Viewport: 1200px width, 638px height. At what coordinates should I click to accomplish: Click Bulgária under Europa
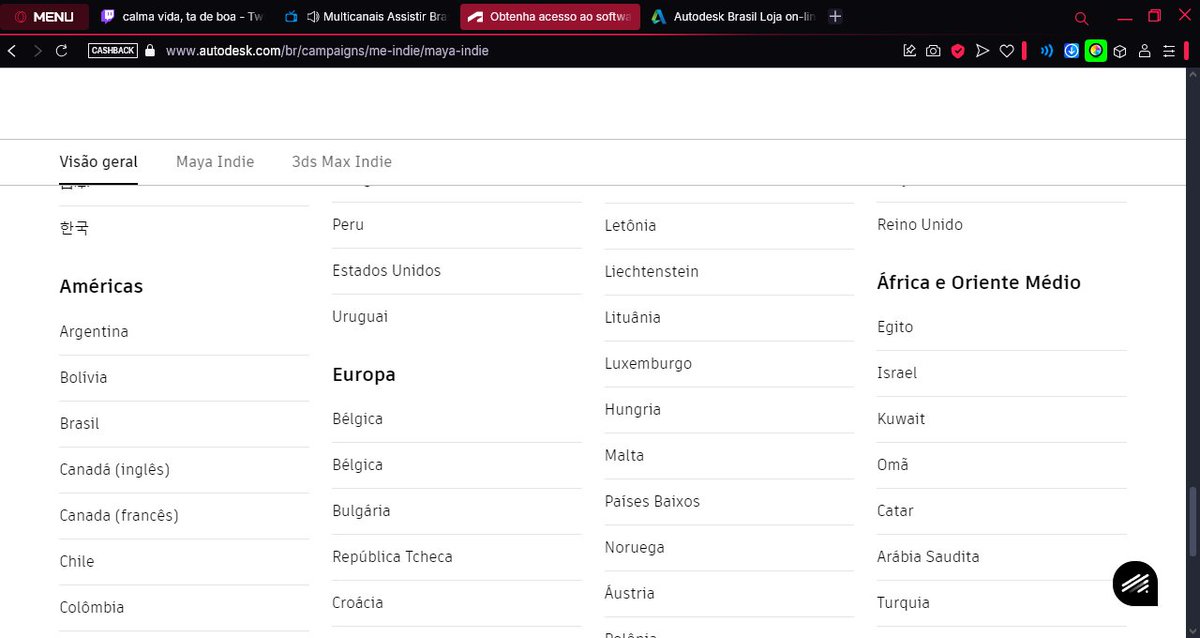(x=361, y=511)
